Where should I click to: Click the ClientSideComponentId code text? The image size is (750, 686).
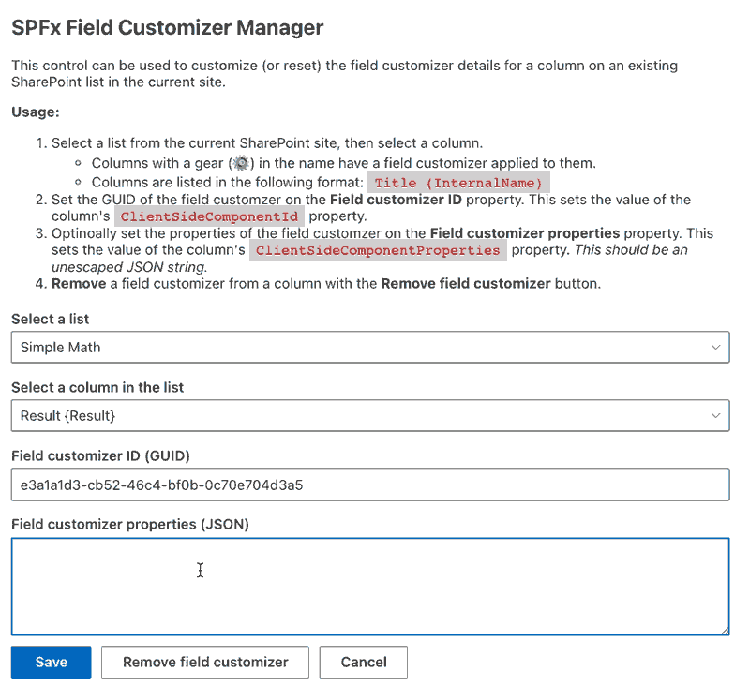209,217
